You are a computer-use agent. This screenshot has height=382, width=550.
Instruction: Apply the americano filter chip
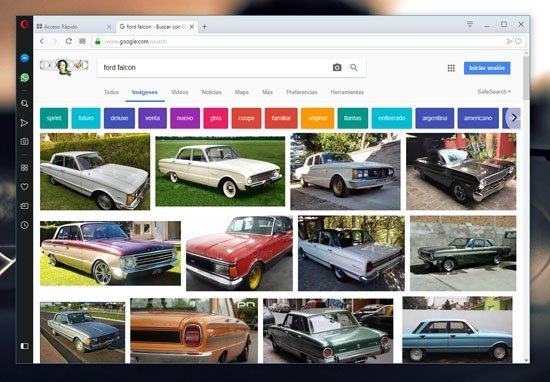[x=478, y=118]
